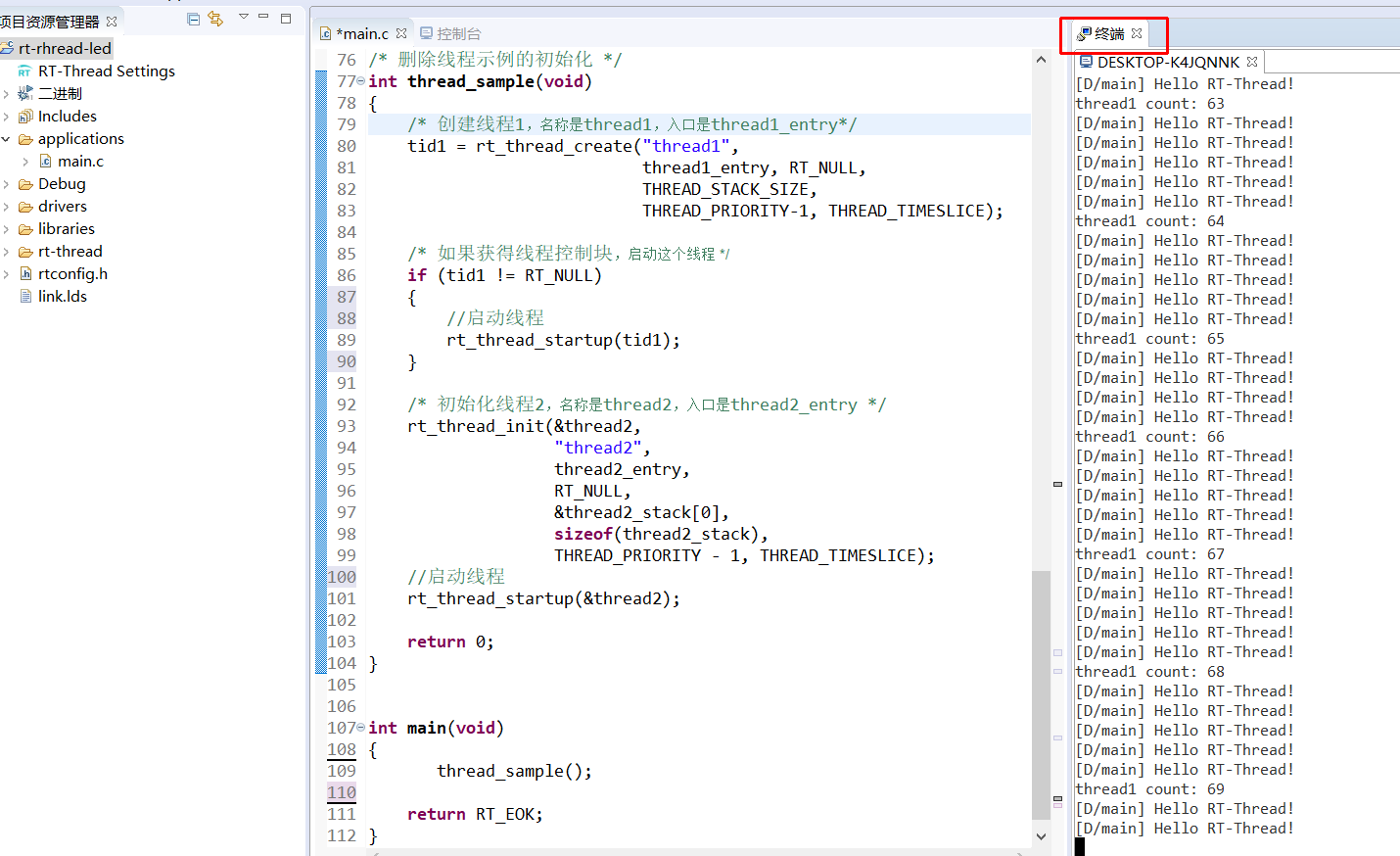Close the *main.c editor tab
1400x856 pixels.
coord(401,33)
